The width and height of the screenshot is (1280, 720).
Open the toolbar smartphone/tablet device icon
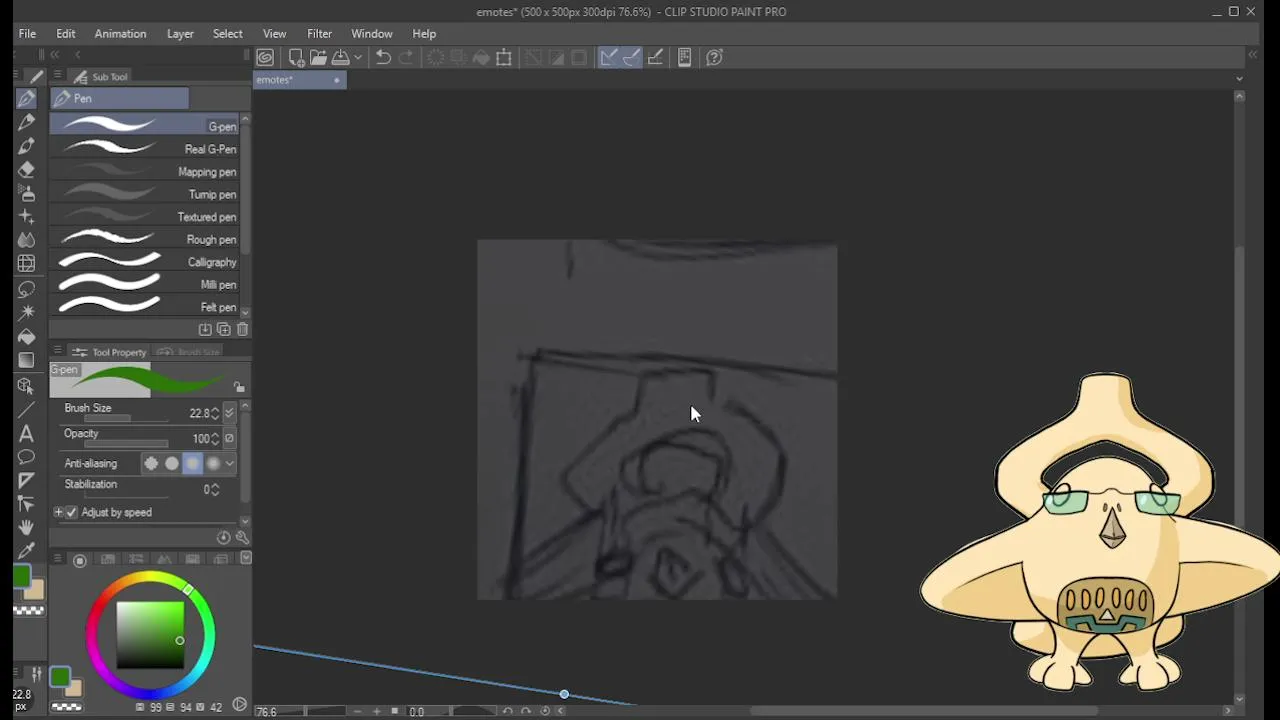click(684, 58)
